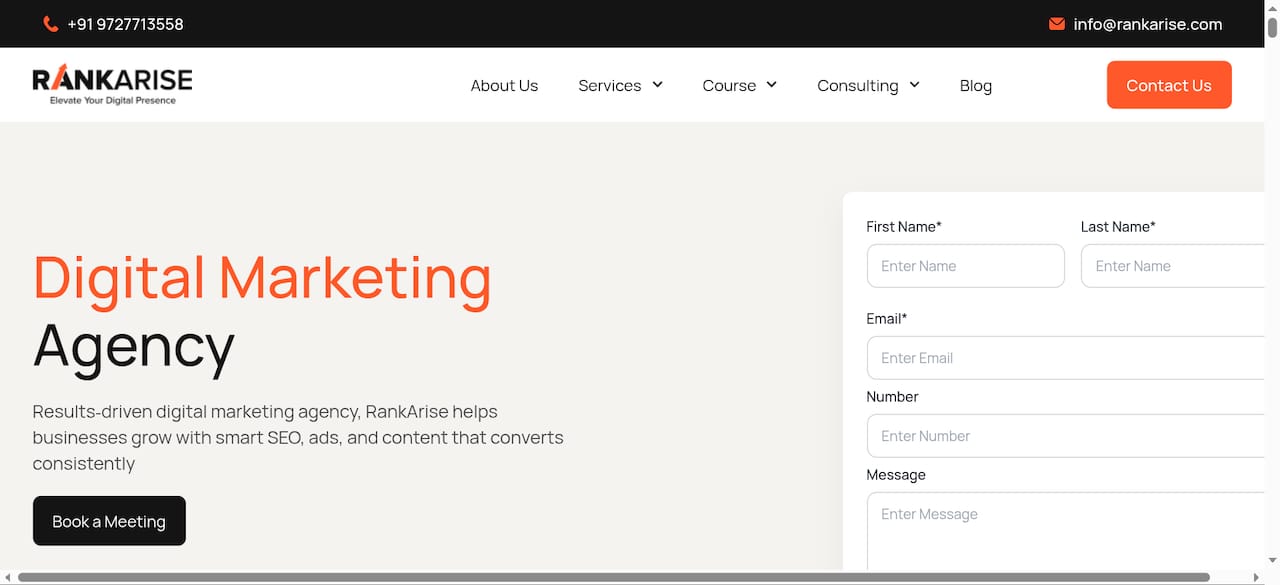Focus the Enter Email field
This screenshot has height=585, width=1280.
pos(1066,358)
